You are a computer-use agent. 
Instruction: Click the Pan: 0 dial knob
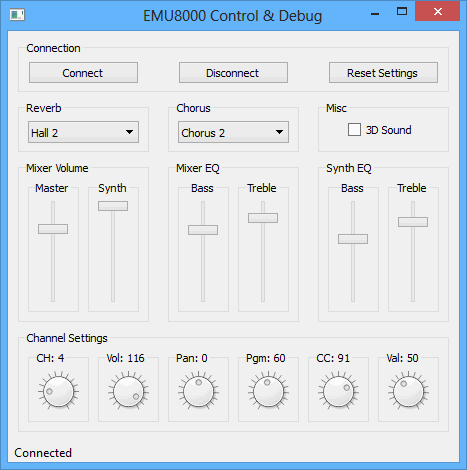(198, 391)
